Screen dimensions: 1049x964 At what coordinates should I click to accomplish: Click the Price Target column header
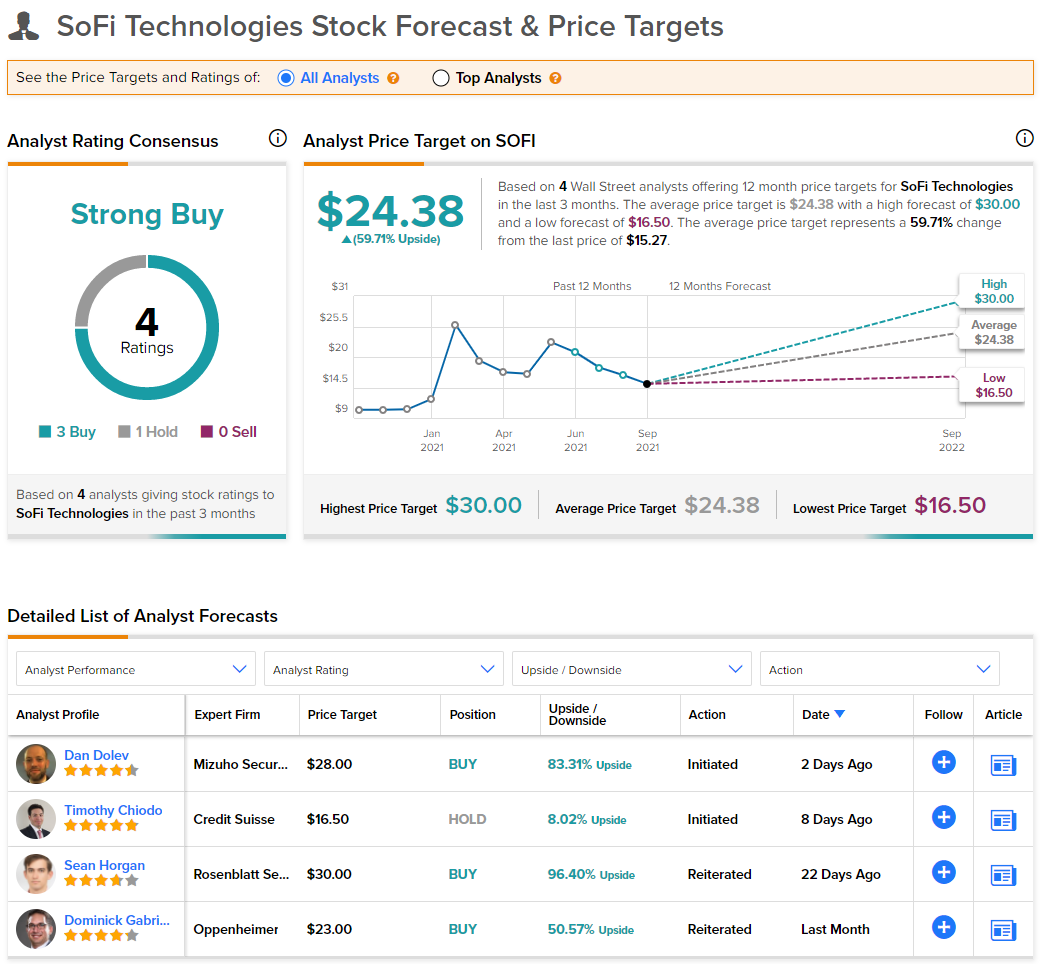click(342, 714)
